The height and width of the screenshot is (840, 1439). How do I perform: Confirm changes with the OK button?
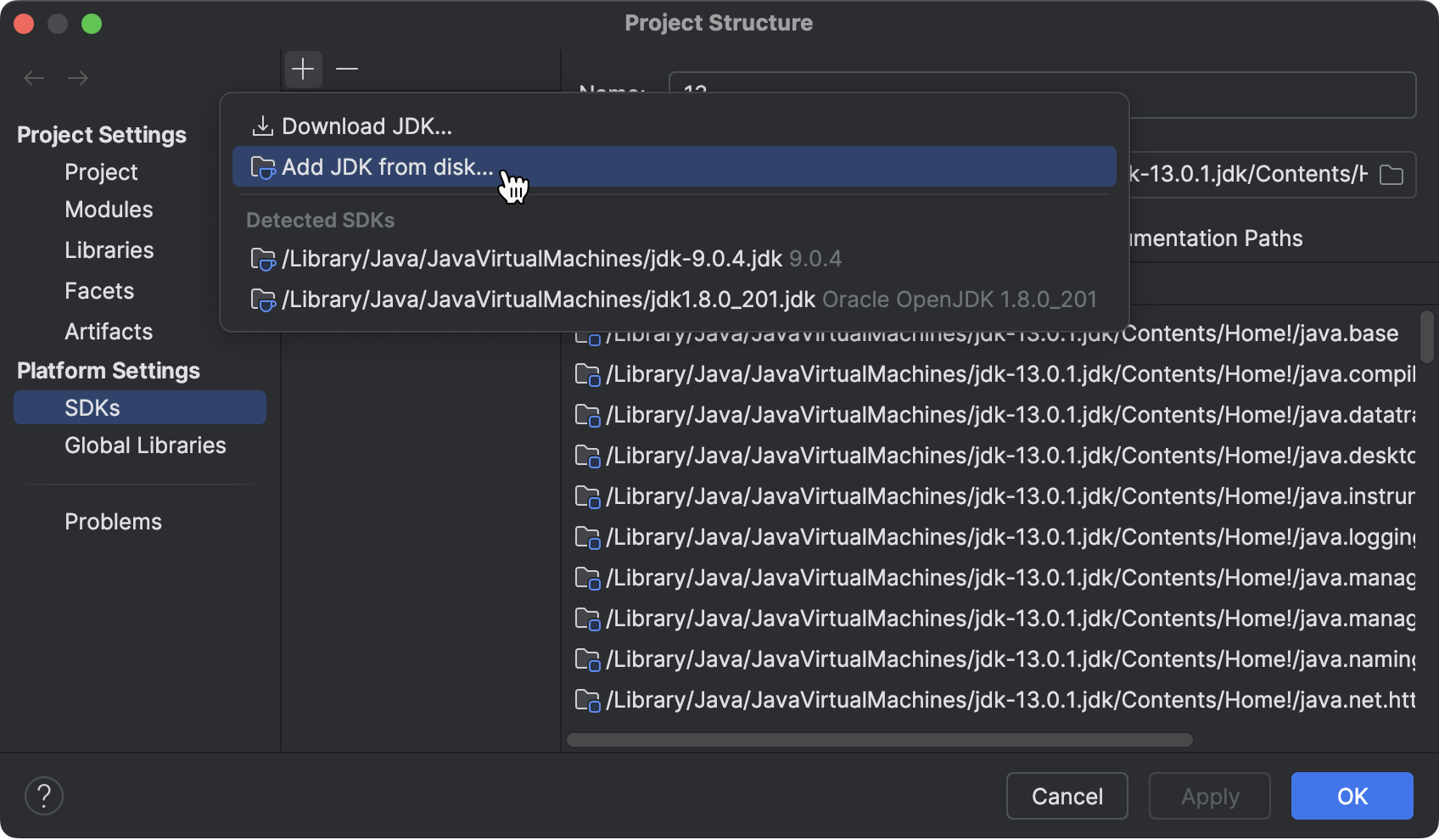[1352, 796]
